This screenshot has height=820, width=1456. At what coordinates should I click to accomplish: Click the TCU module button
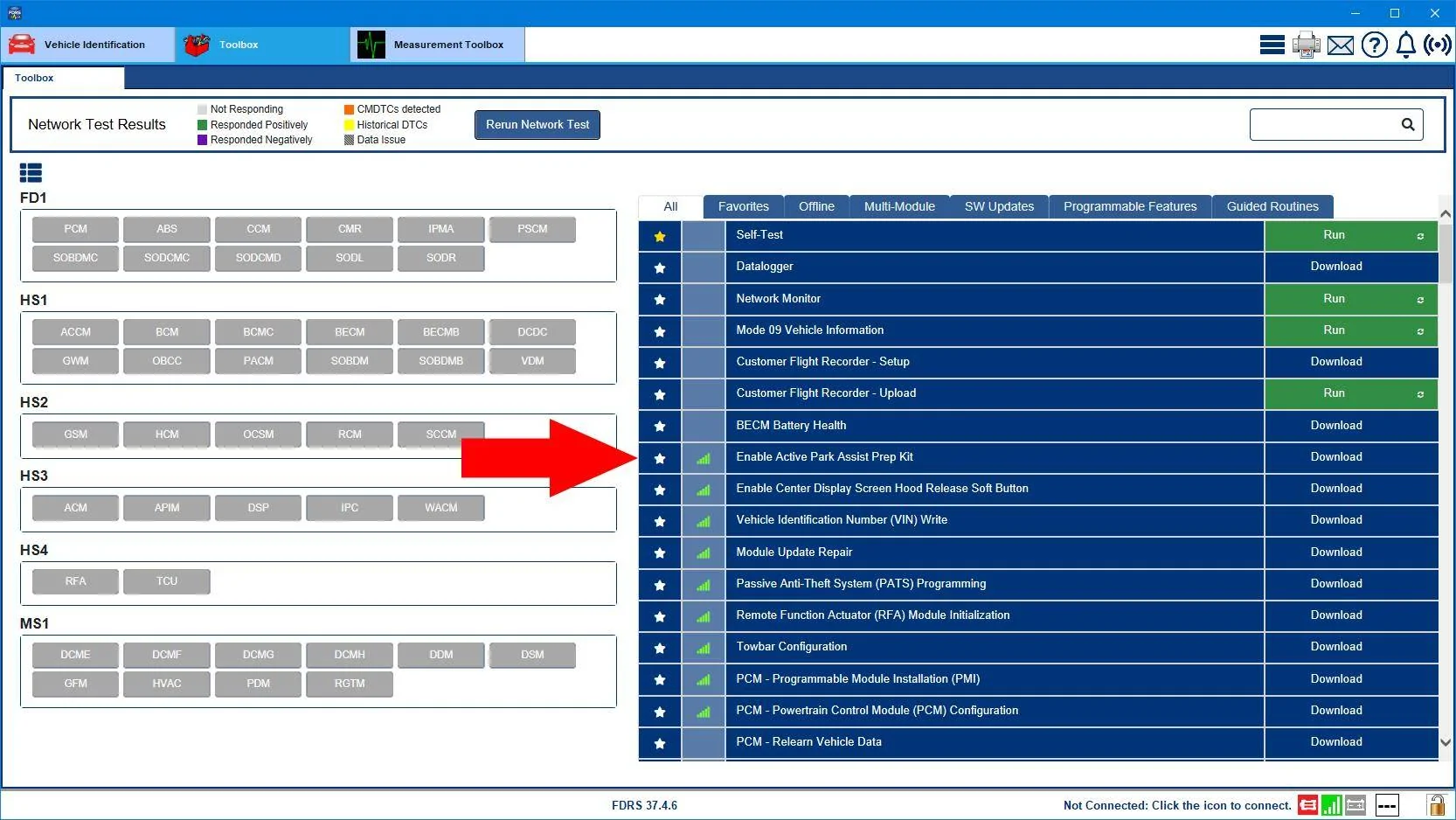pos(167,581)
